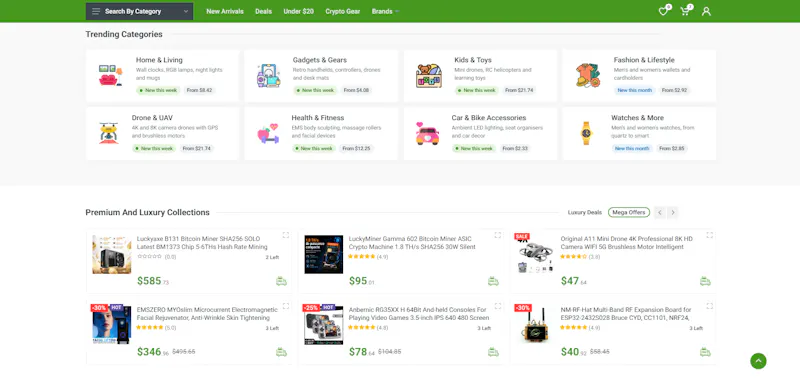
Task: Click the Home & Living category icon
Action: pyautogui.click(x=111, y=75)
